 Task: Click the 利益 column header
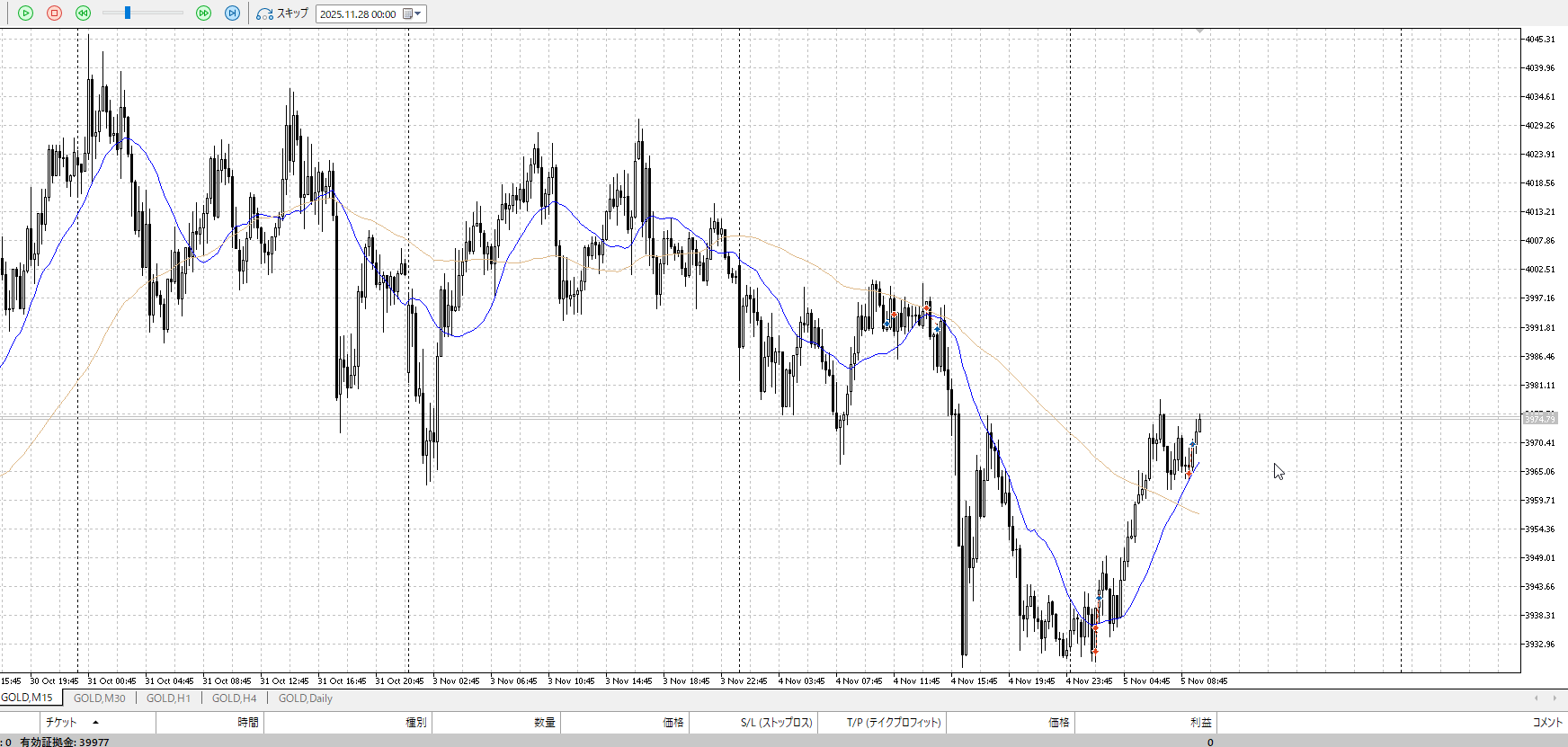tap(1200, 722)
